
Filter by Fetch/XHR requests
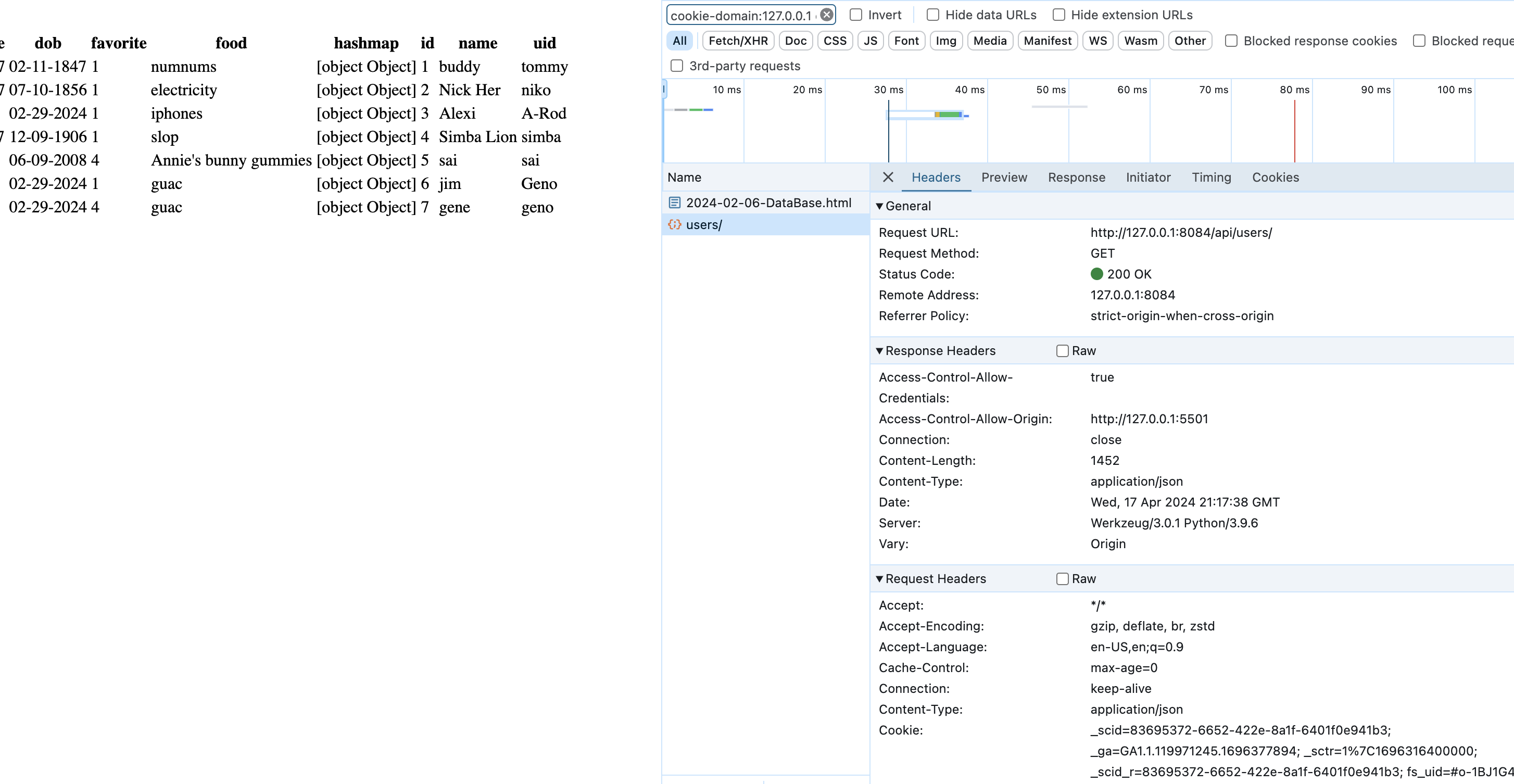coord(738,41)
